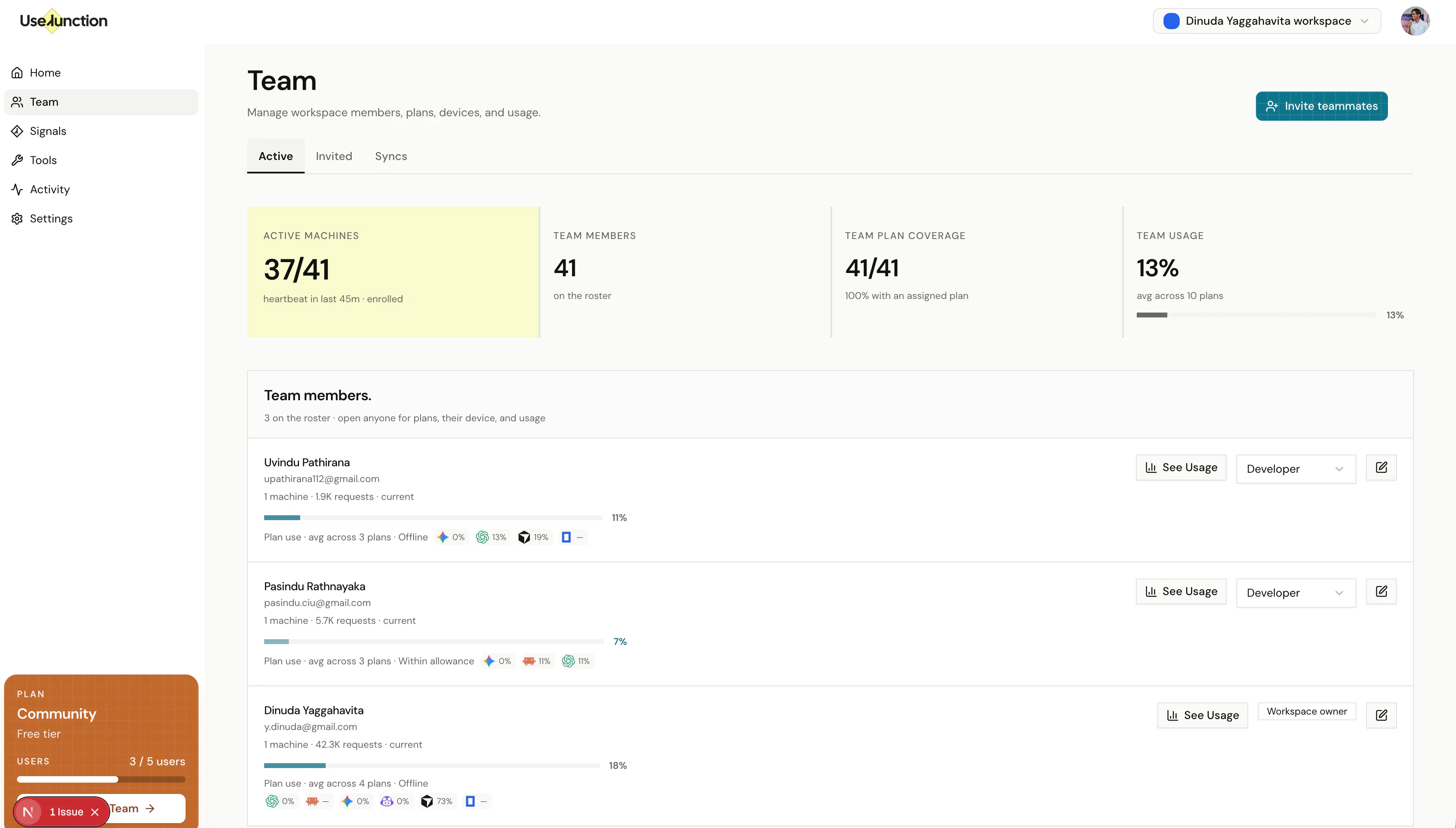
Task: Click "1 machine · 5.7K requests · current"
Action: [x=339, y=621]
